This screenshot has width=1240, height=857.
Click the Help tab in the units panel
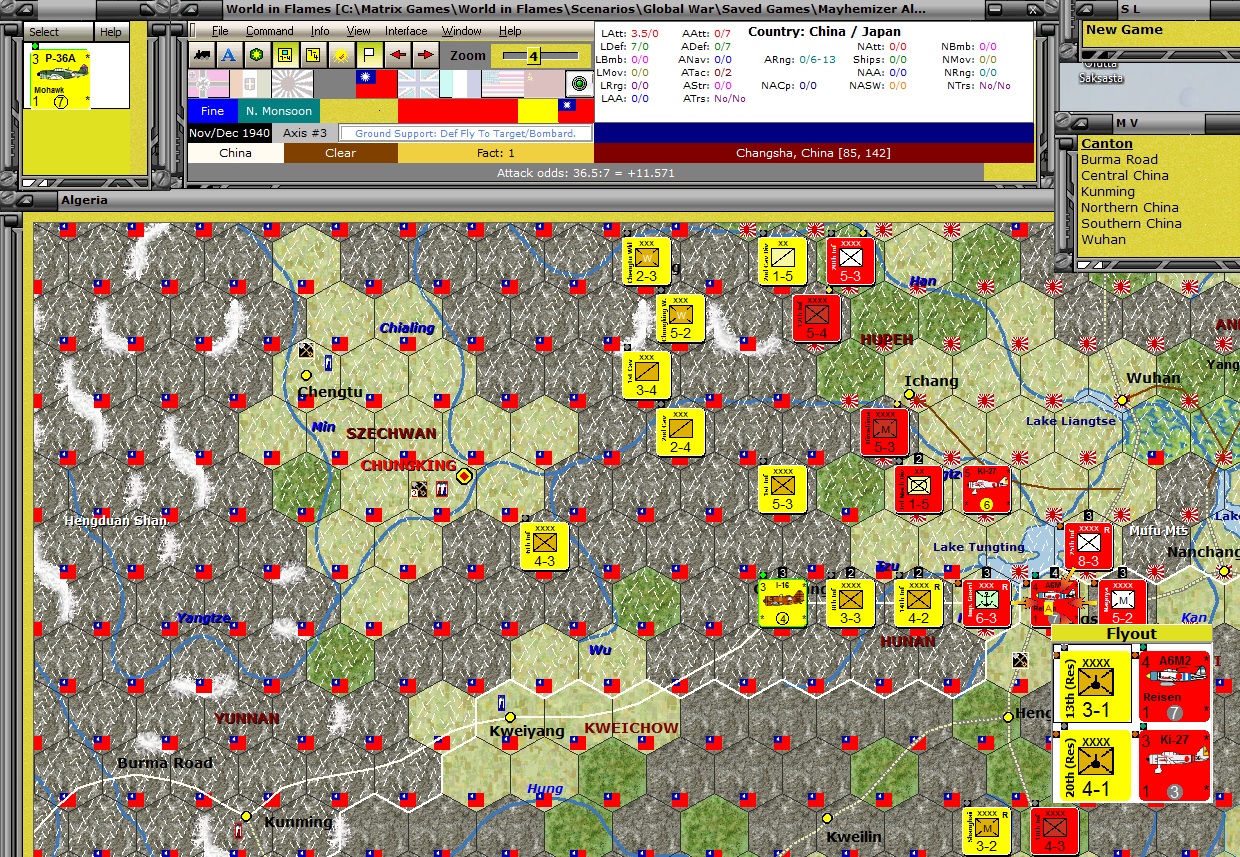[x=110, y=32]
